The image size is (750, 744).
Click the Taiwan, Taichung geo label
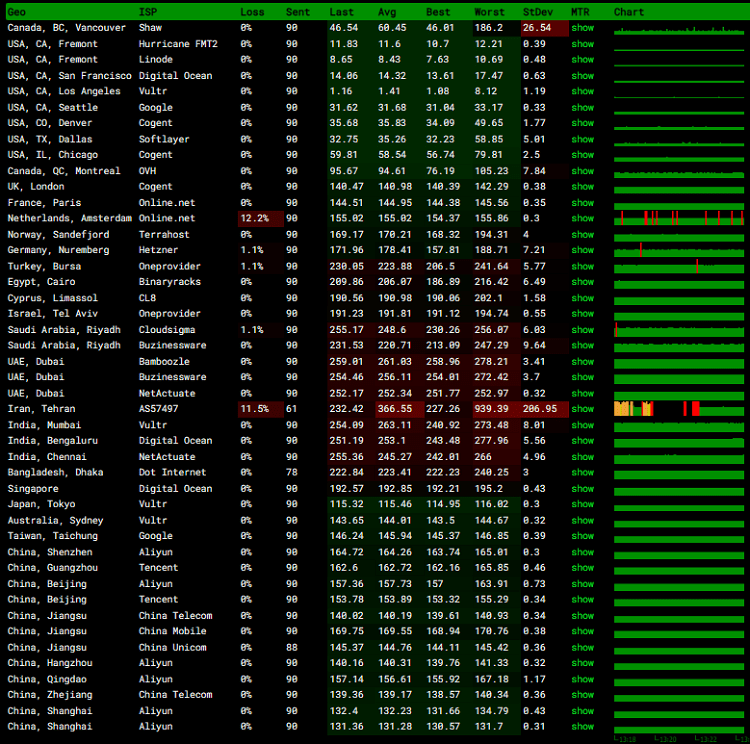53,536
